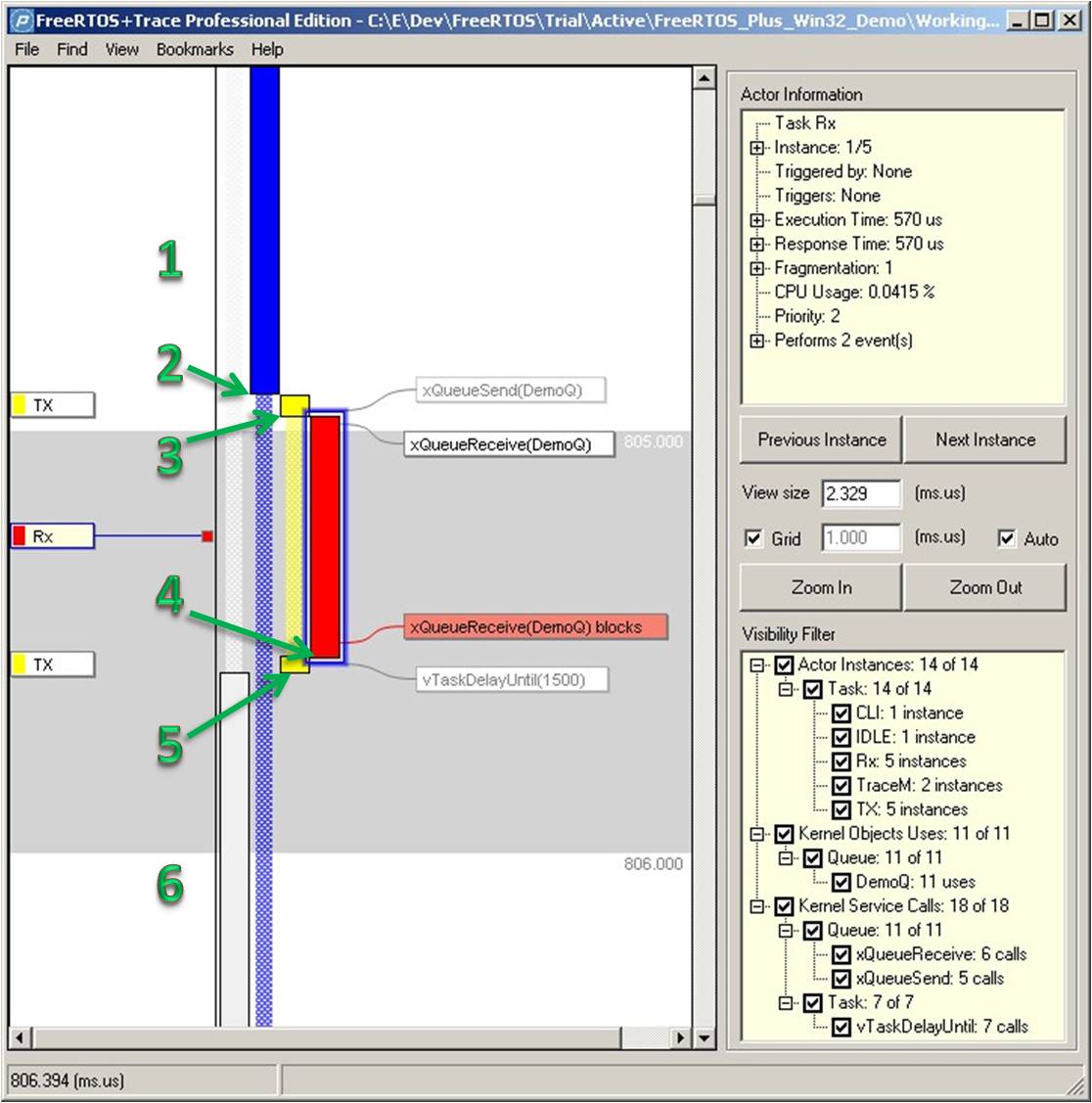Uncheck the IDLE instance visibility checkbox
This screenshot has width=1092, height=1103.
[x=841, y=737]
